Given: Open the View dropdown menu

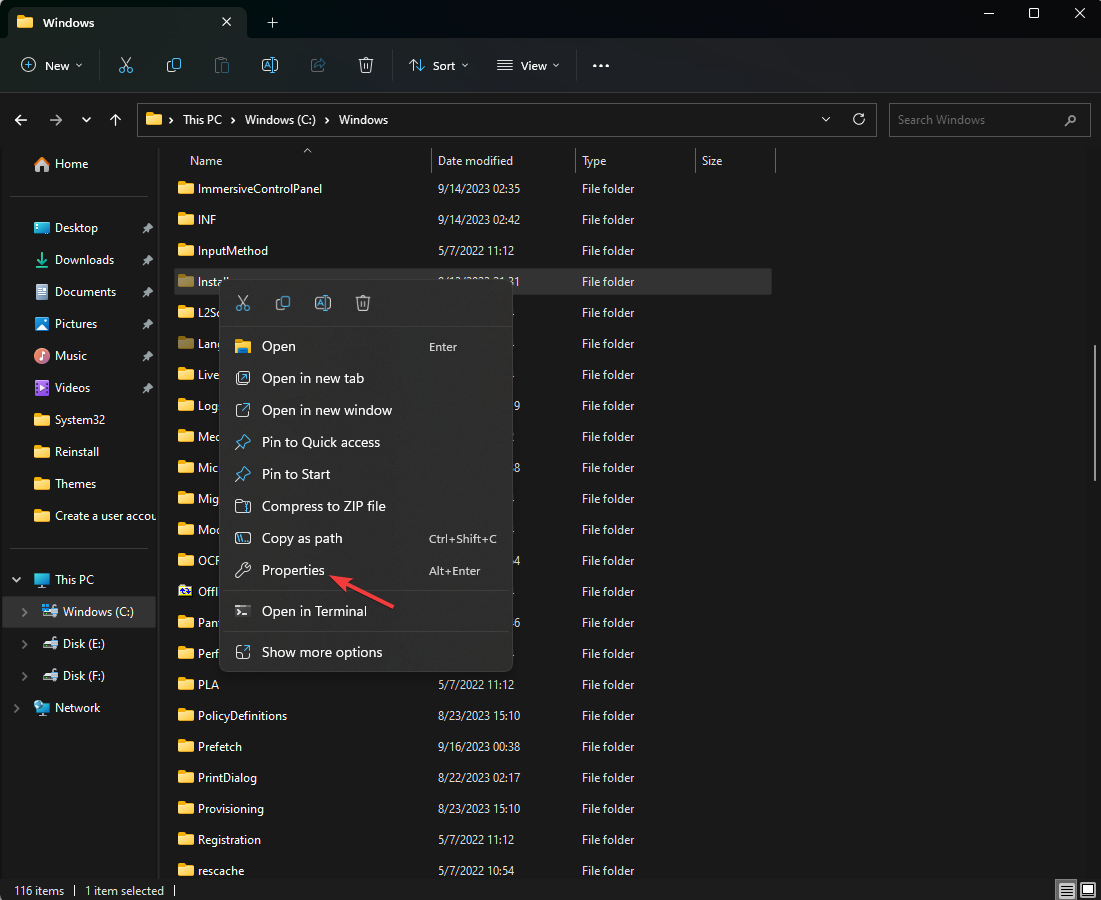Looking at the screenshot, I should [529, 65].
